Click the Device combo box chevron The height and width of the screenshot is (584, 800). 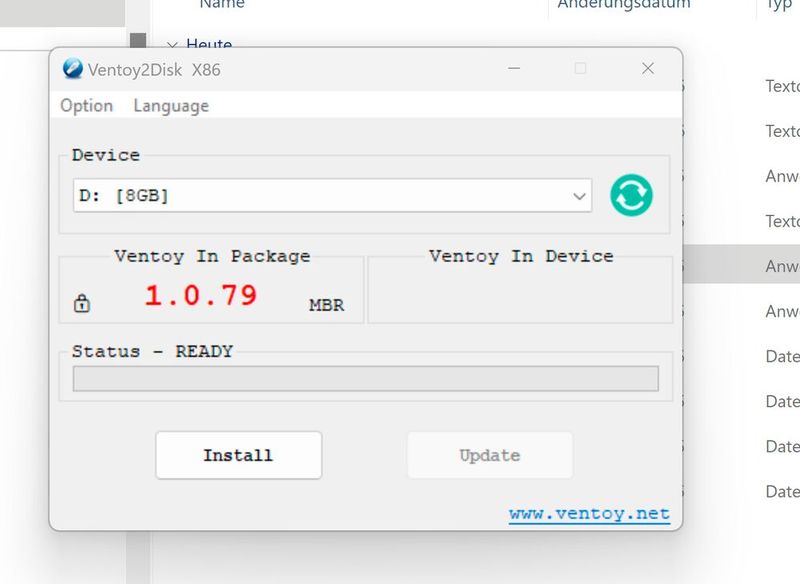(581, 195)
